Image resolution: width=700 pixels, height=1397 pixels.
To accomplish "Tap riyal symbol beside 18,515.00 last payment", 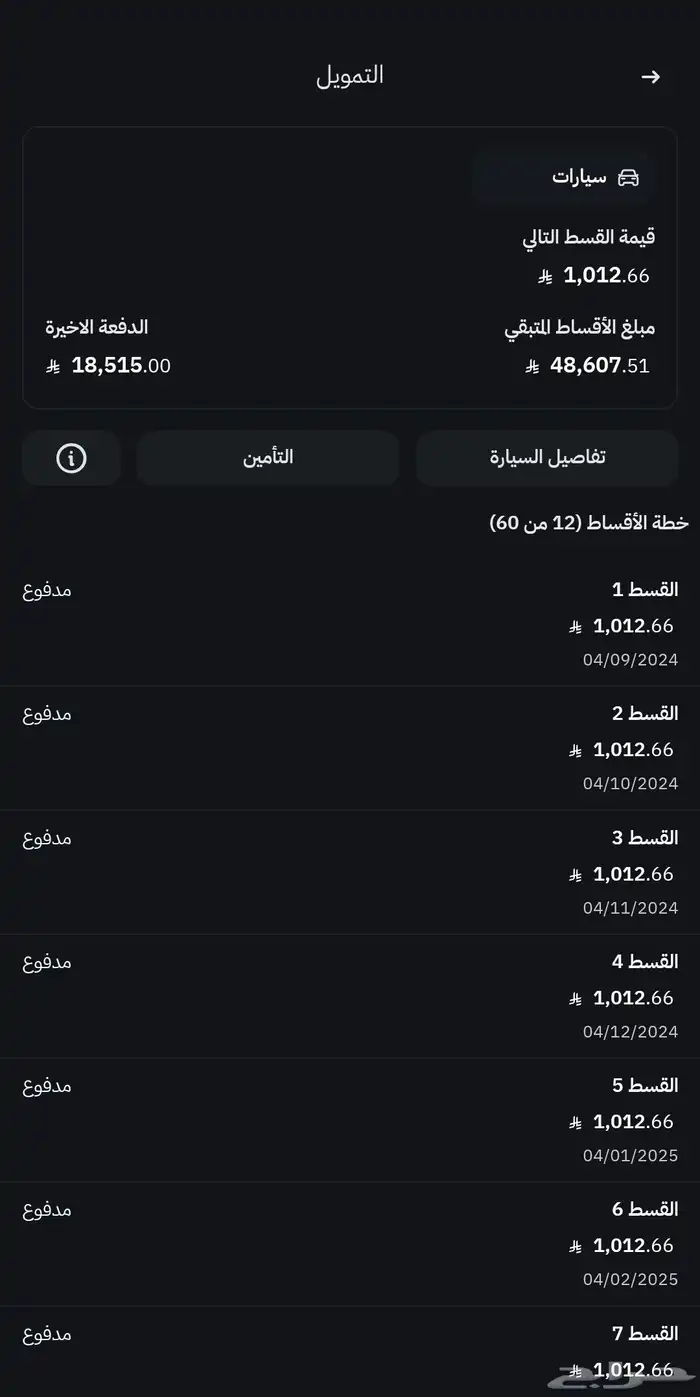I will pos(53,367).
